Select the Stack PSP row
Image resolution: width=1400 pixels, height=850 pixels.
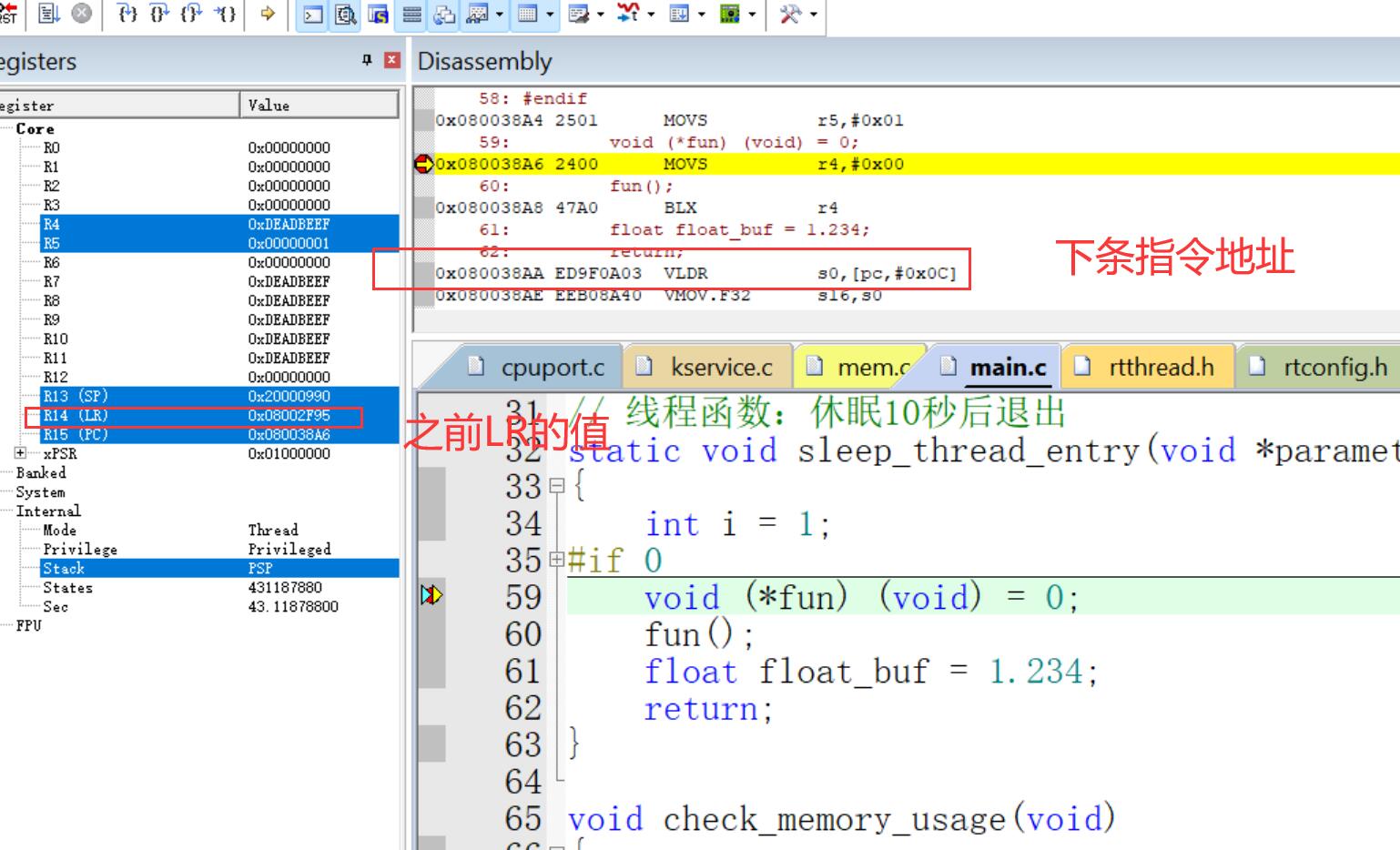click(x=220, y=568)
